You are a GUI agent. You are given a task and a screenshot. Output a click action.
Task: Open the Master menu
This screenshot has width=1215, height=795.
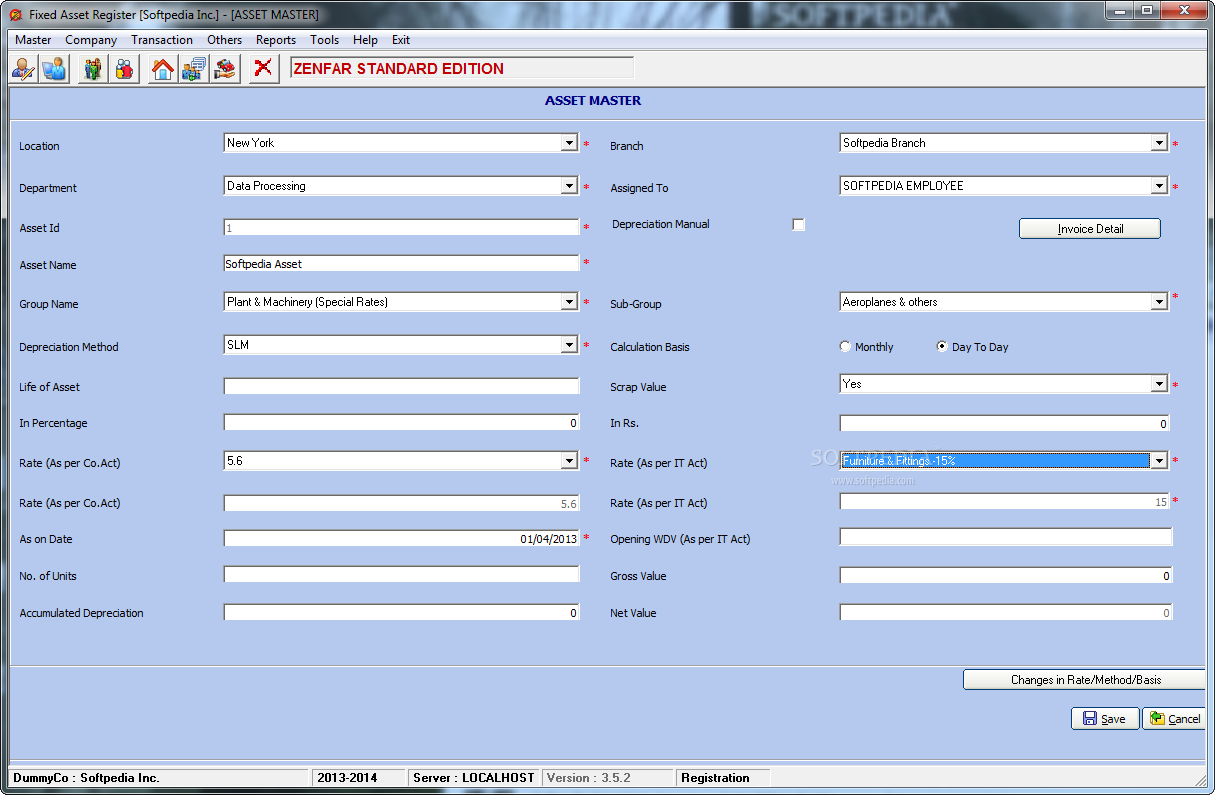pos(33,40)
